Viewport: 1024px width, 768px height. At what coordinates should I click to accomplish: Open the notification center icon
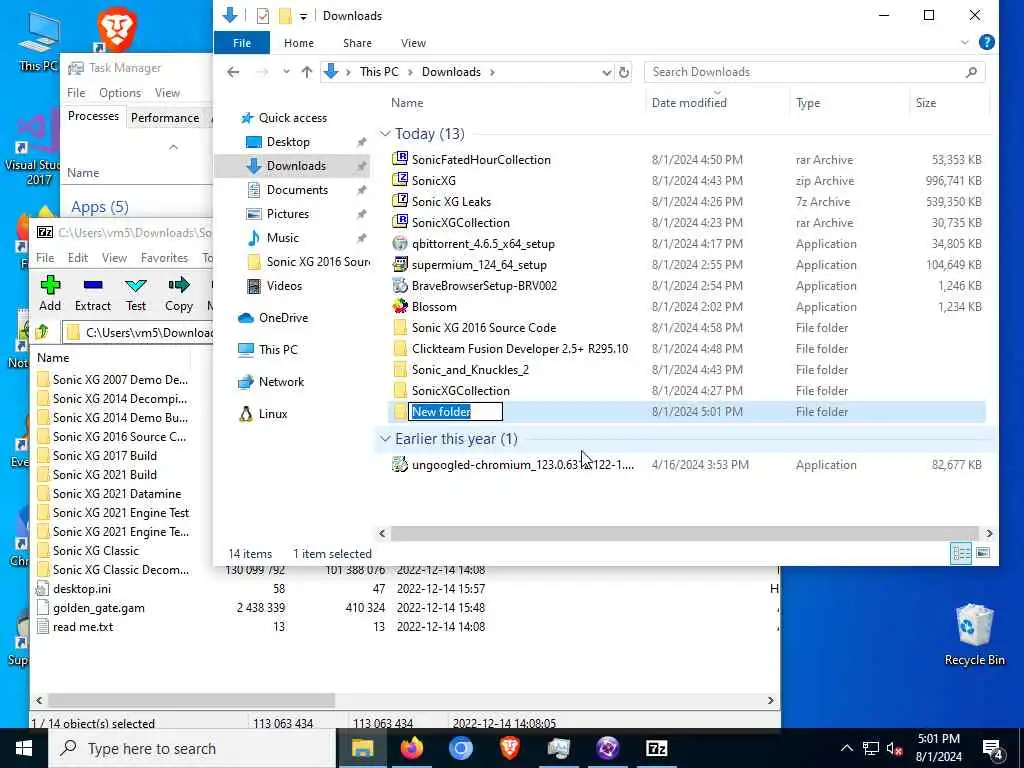[x=993, y=748]
